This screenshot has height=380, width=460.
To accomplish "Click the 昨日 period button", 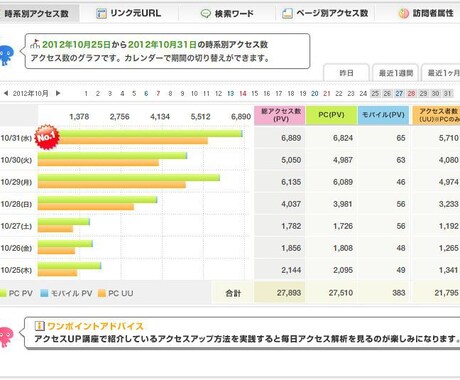I will tap(346, 73).
